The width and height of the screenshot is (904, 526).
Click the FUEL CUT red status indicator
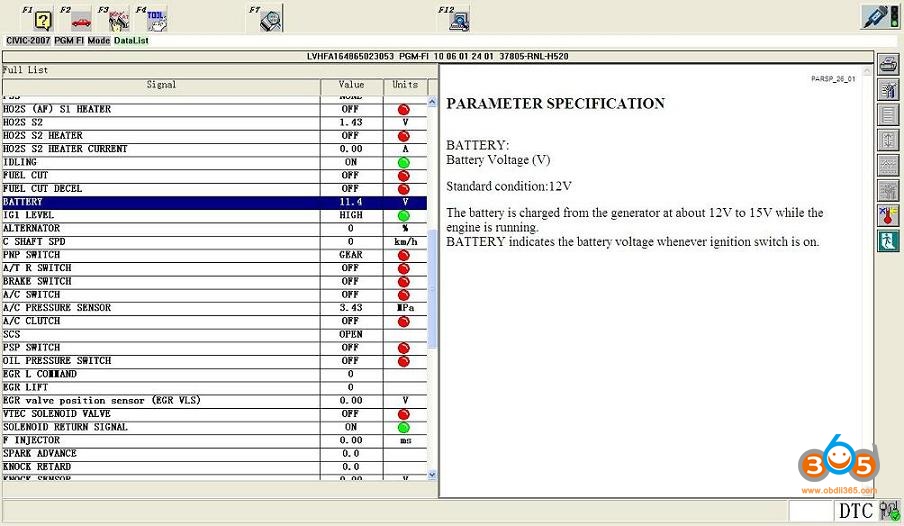click(403, 176)
